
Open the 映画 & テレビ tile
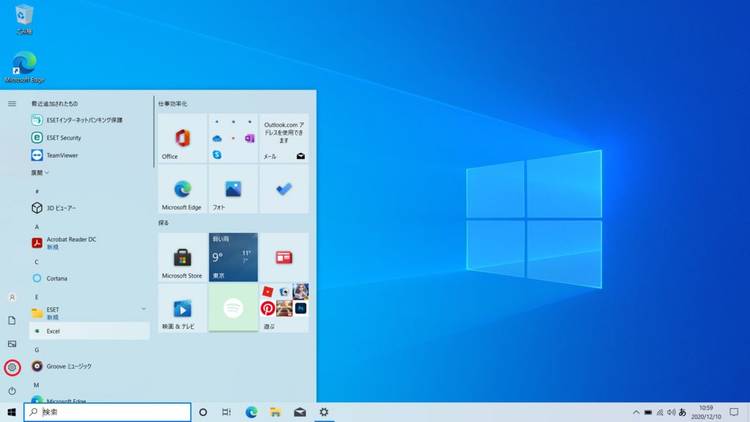(x=182, y=308)
